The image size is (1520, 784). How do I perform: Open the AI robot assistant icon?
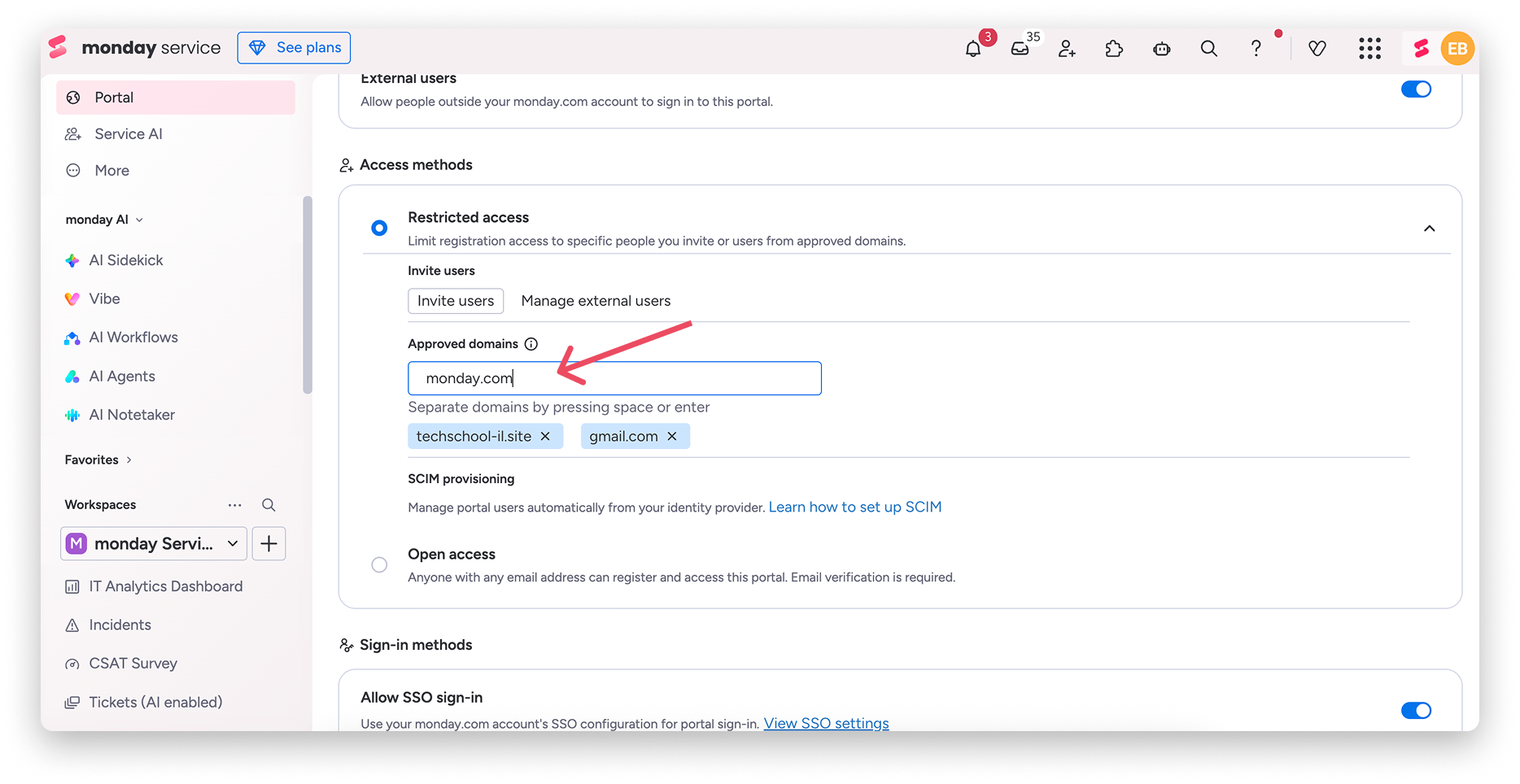point(1162,49)
